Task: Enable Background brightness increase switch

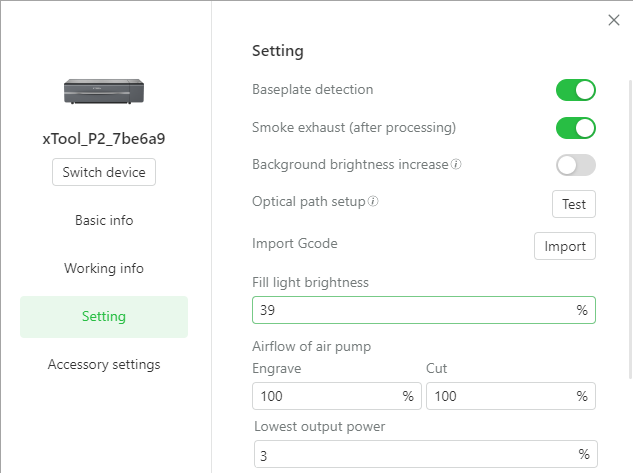Action: click(575, 165)
